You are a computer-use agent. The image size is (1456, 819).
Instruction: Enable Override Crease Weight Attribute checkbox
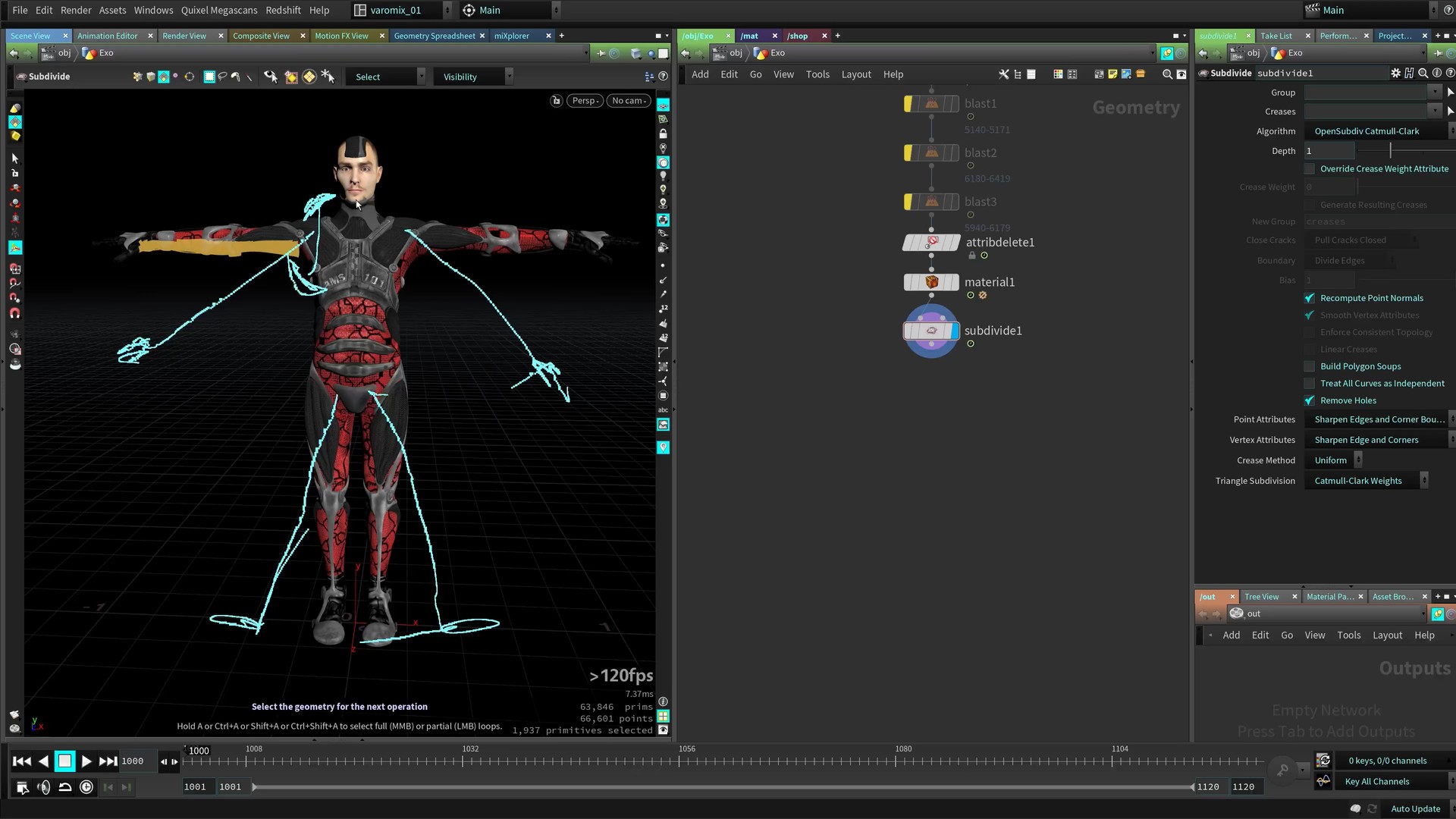tap(1310, 169)
